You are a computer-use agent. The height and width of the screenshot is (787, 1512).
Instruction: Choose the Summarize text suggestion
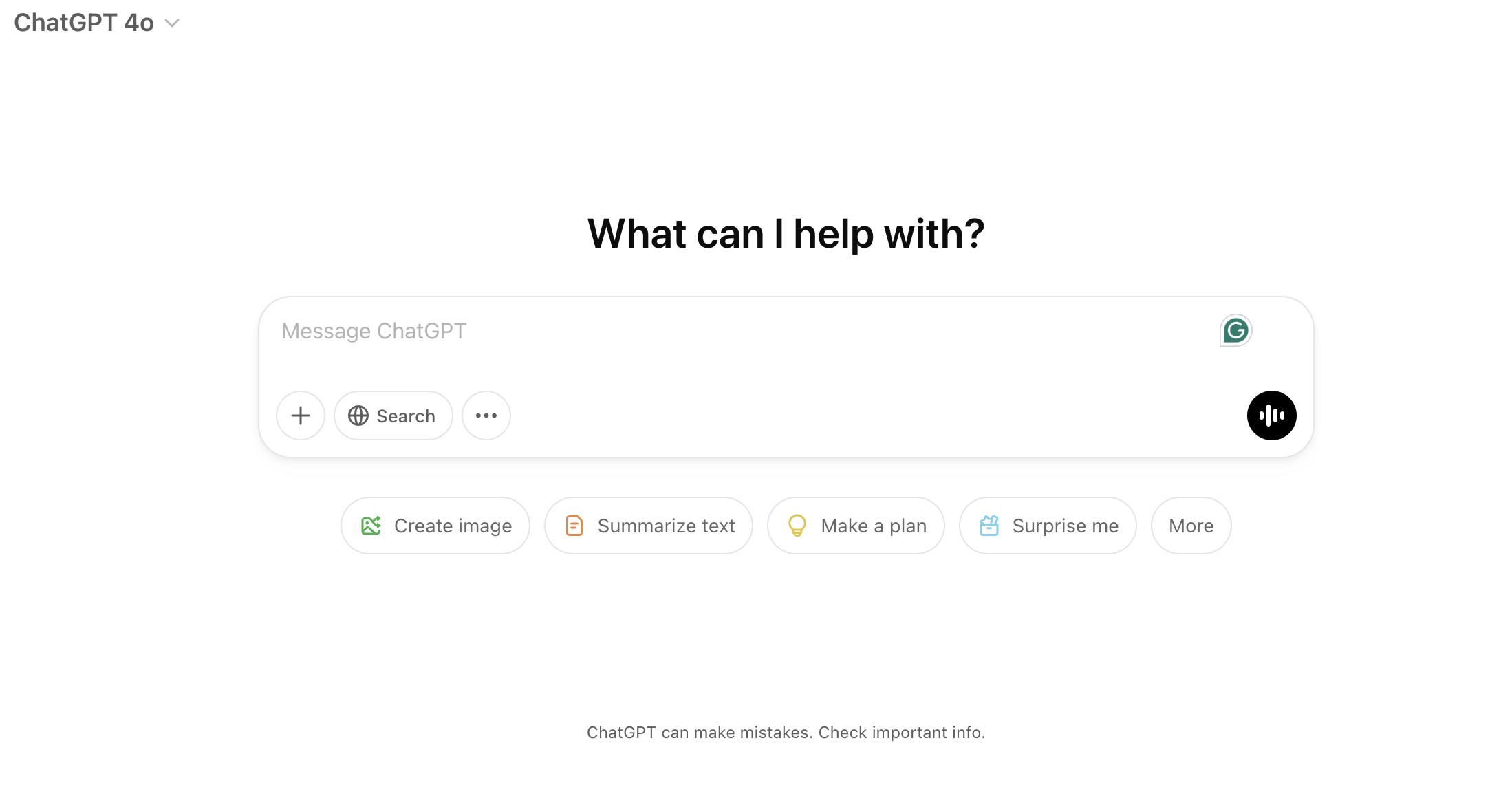[648, 525]
